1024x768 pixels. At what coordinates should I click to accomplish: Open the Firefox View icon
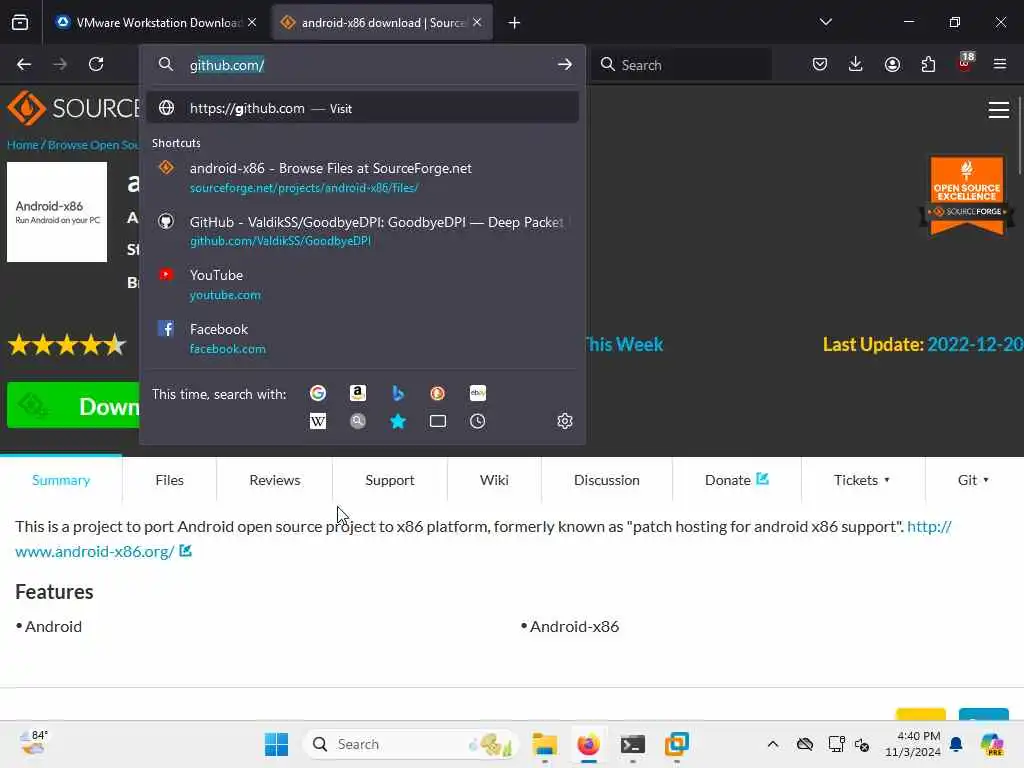point(20,22)
